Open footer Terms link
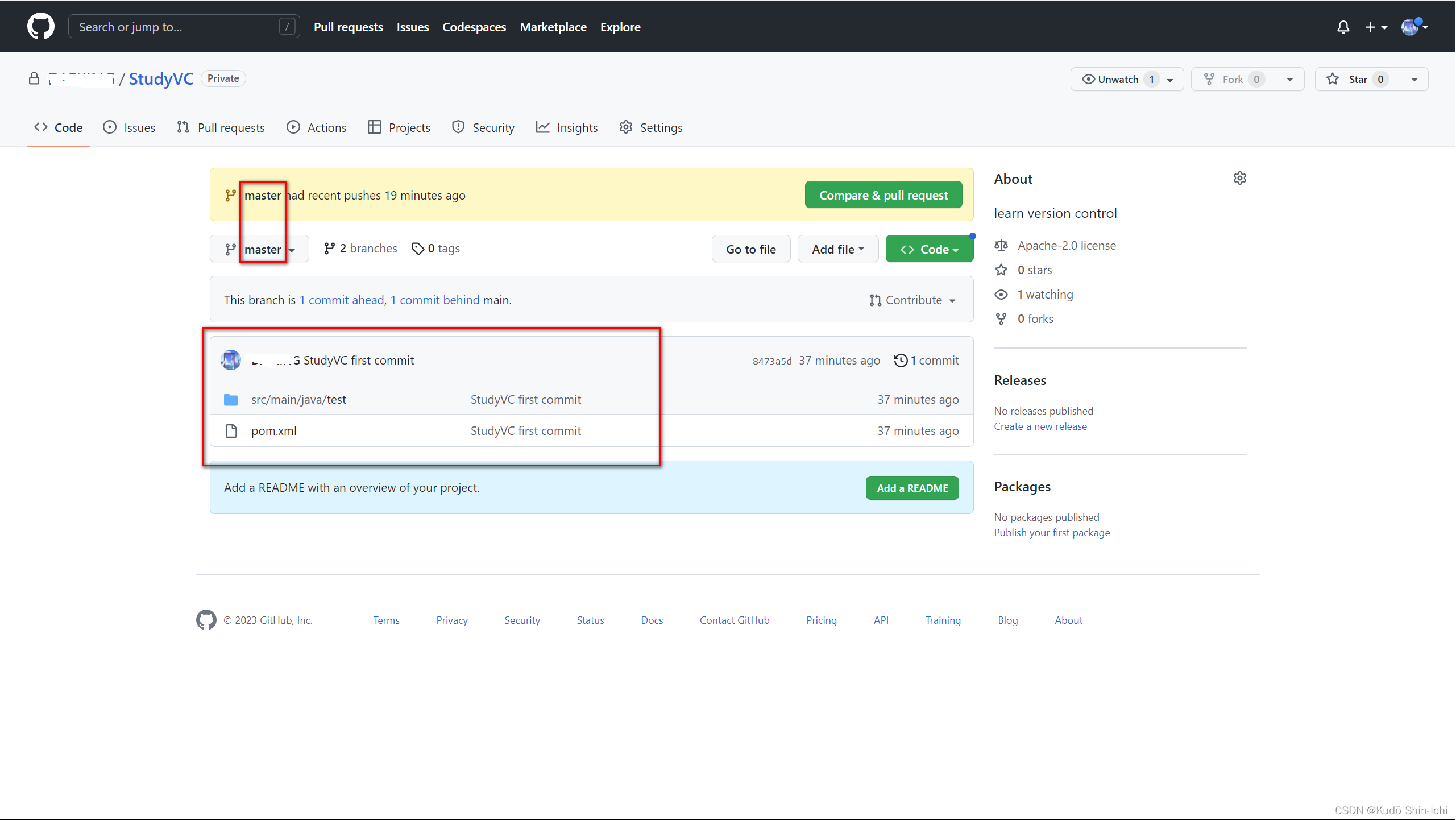The width and height of the screenshot is (1456, 820). click(386, 620)
